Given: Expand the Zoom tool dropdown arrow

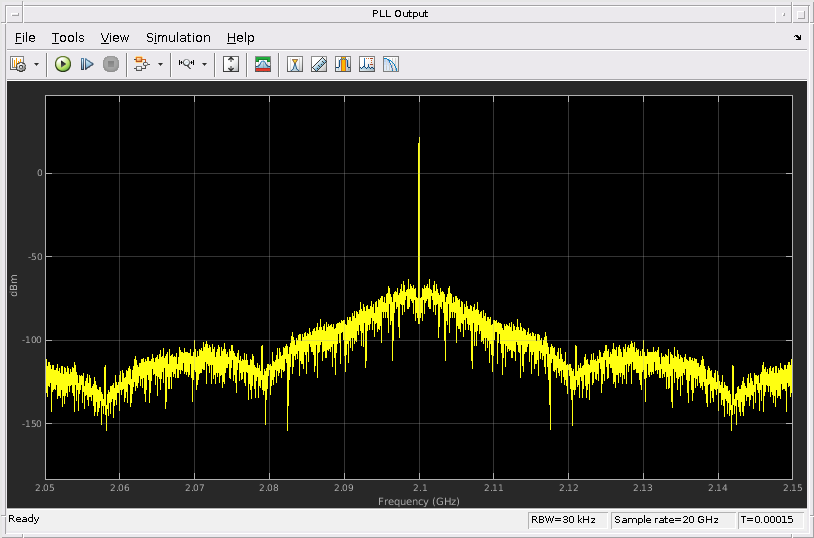Looking at the screenshot, I should coord(204,64).
